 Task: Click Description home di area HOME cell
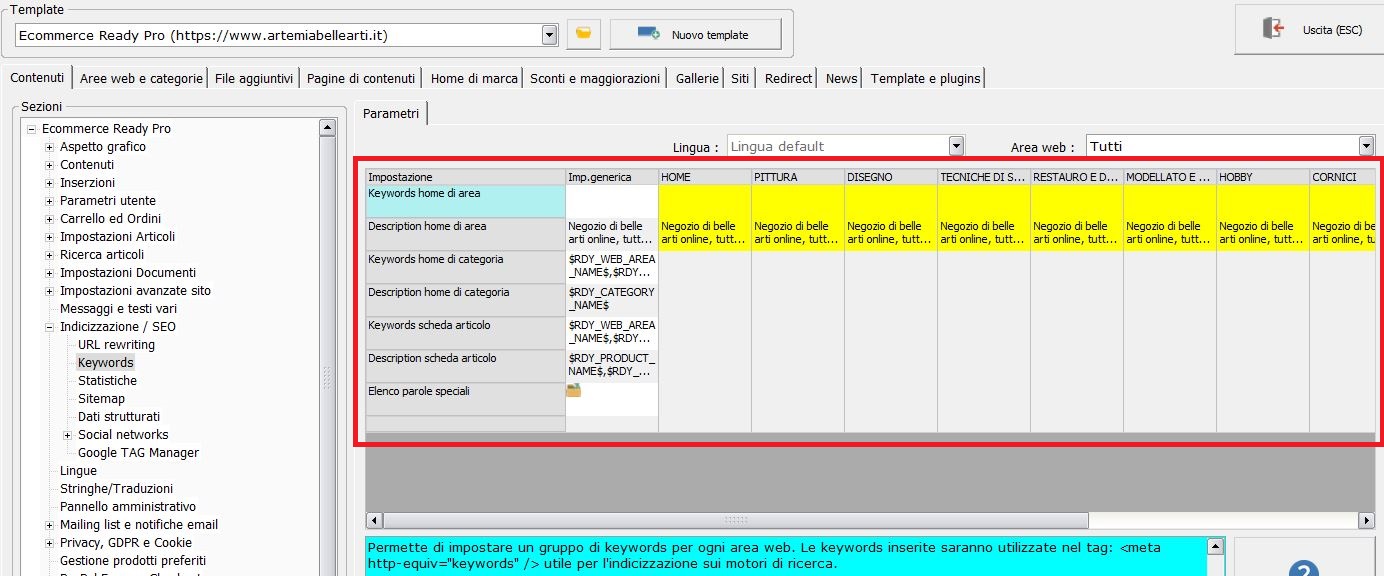point(705,234)
